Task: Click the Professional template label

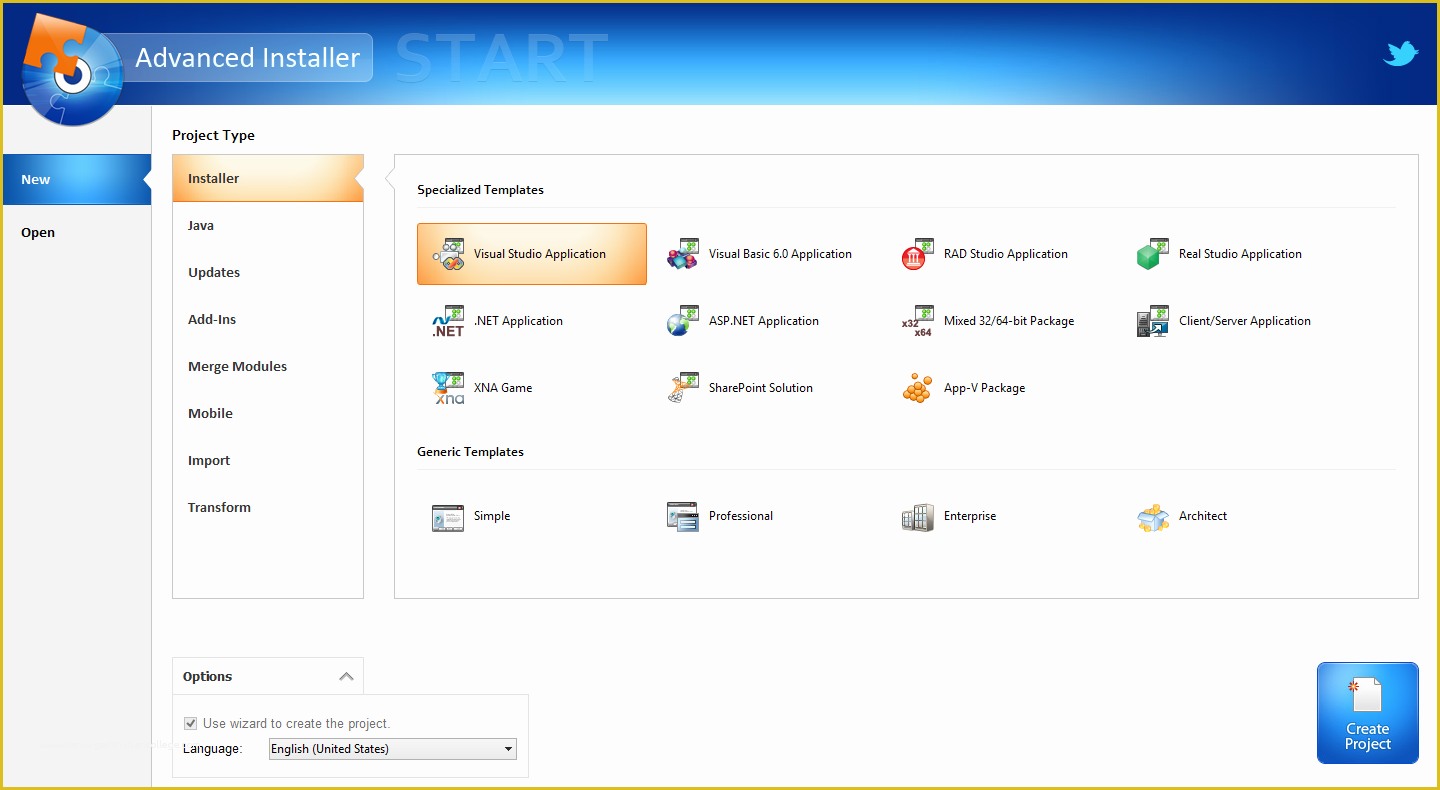Action: pos(740,516)
